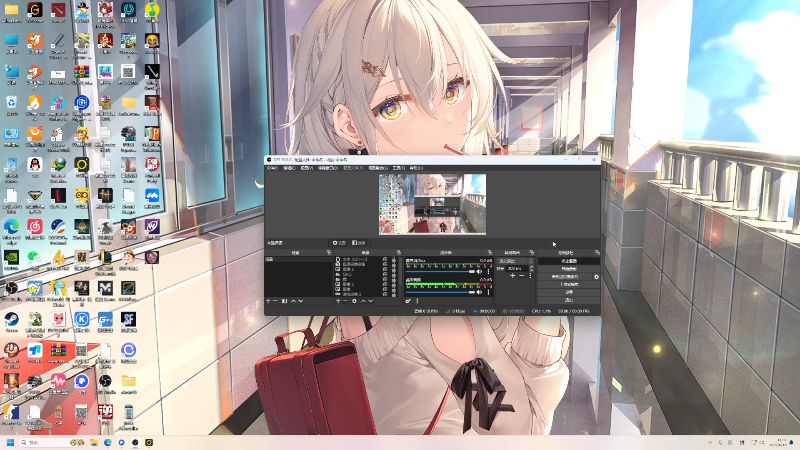
Task: Open the Edit menu in OBS
Action: coord(290,168)
